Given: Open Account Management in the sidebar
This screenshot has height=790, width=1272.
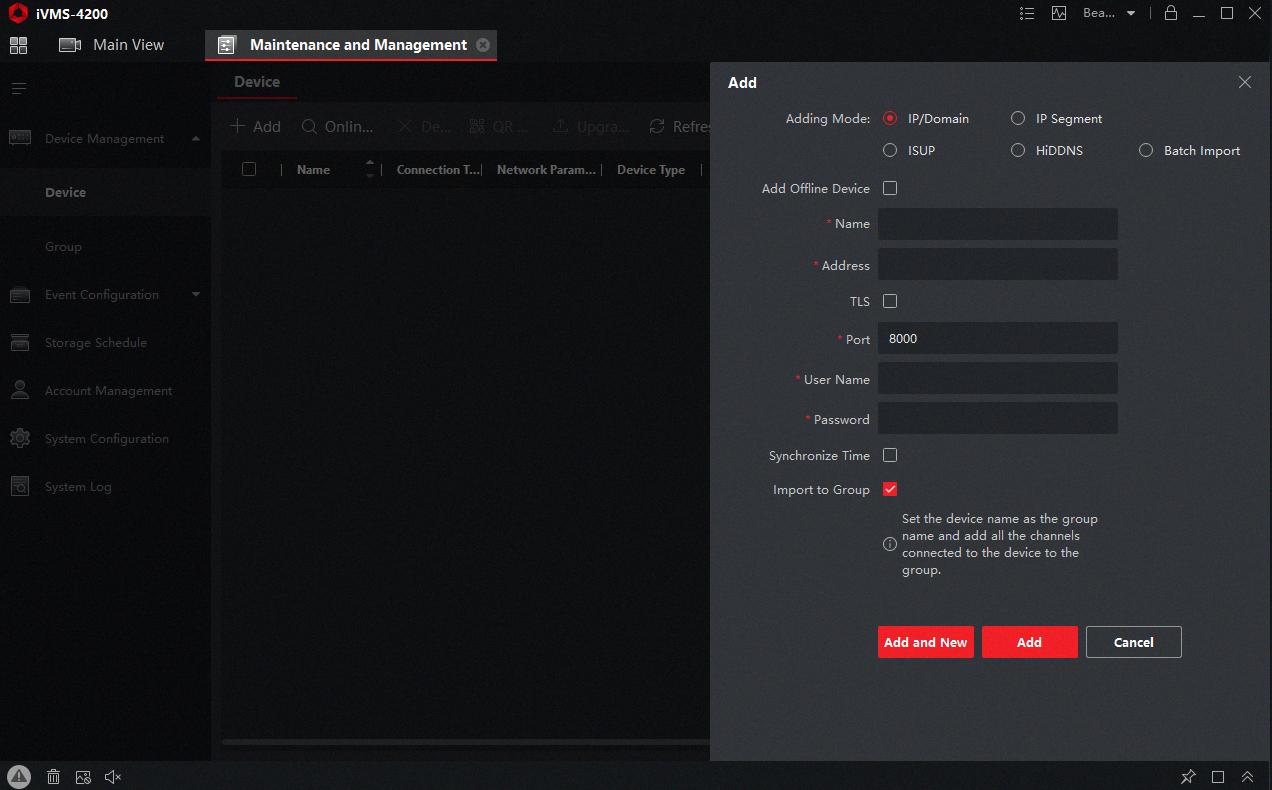Looking at the screenshot, I should tap(108, 391).
